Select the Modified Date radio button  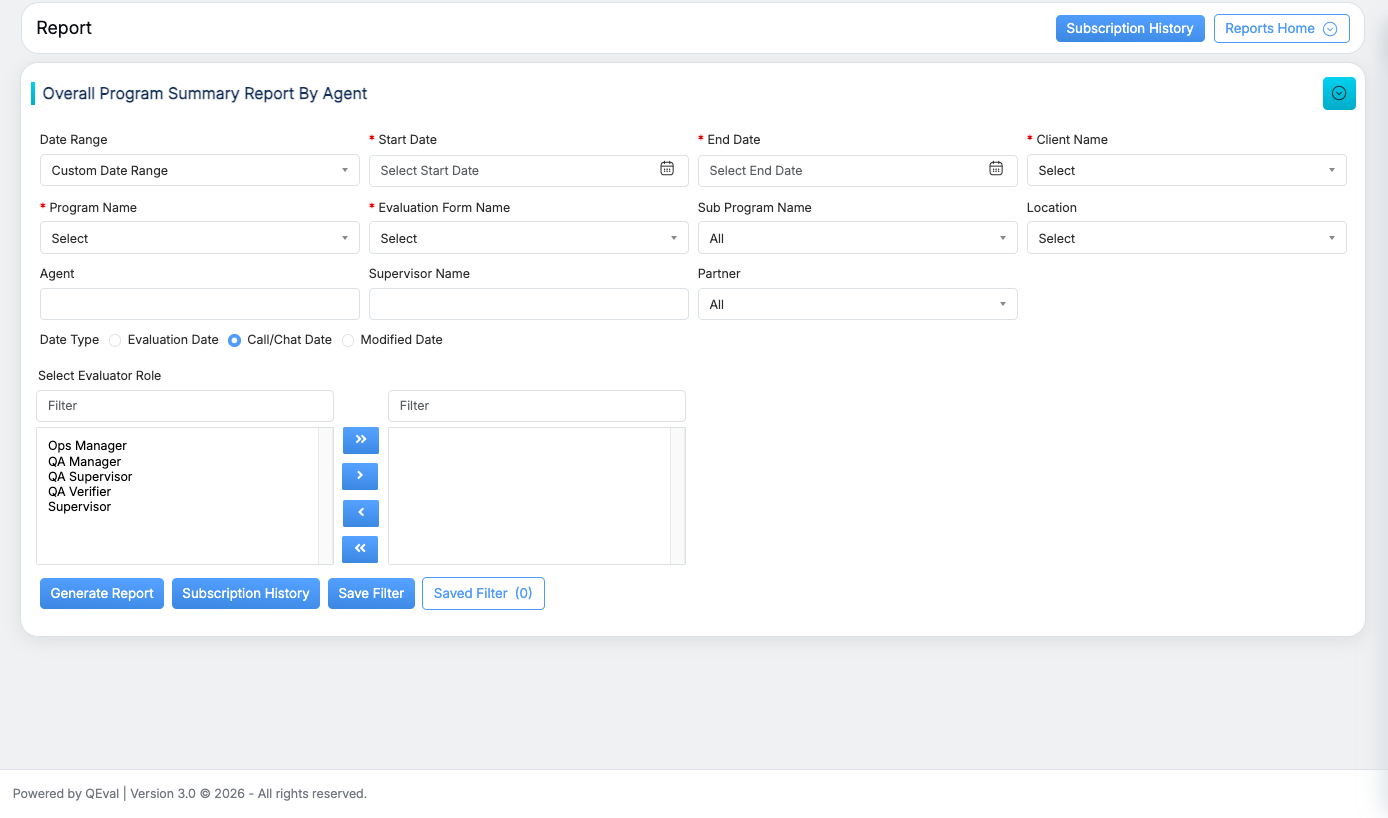coord(348,340)
